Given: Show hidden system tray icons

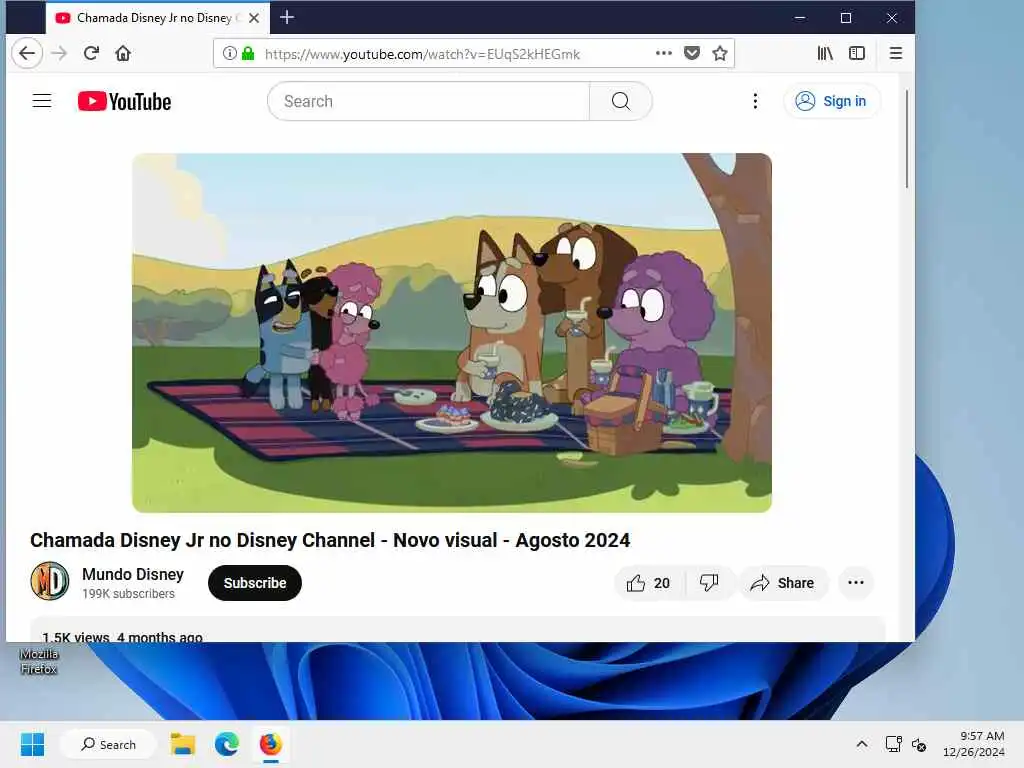Looking at the screenshot, I should click(862, 744).
